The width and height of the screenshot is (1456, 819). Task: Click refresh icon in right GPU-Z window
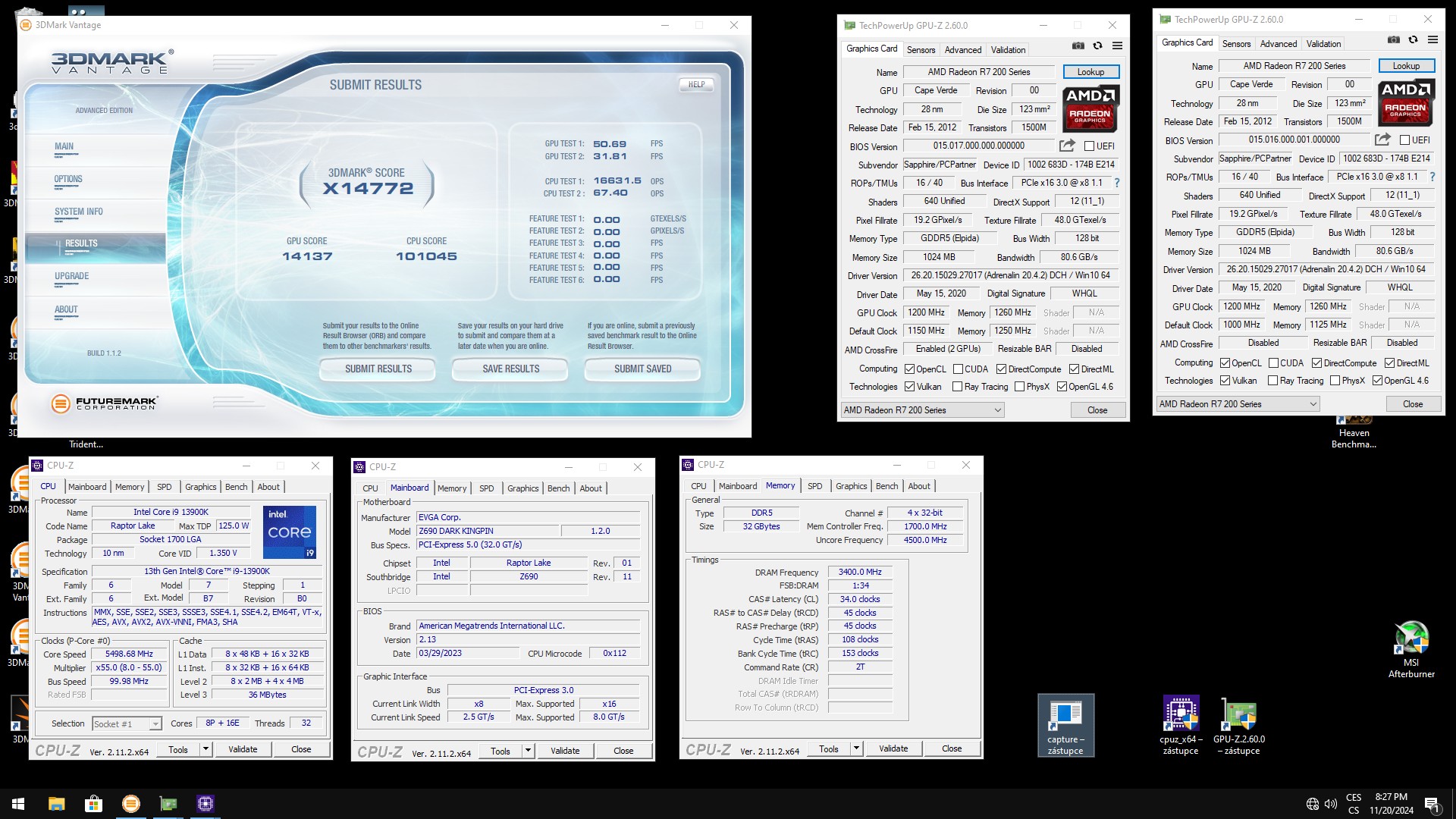pos(1413,40)
